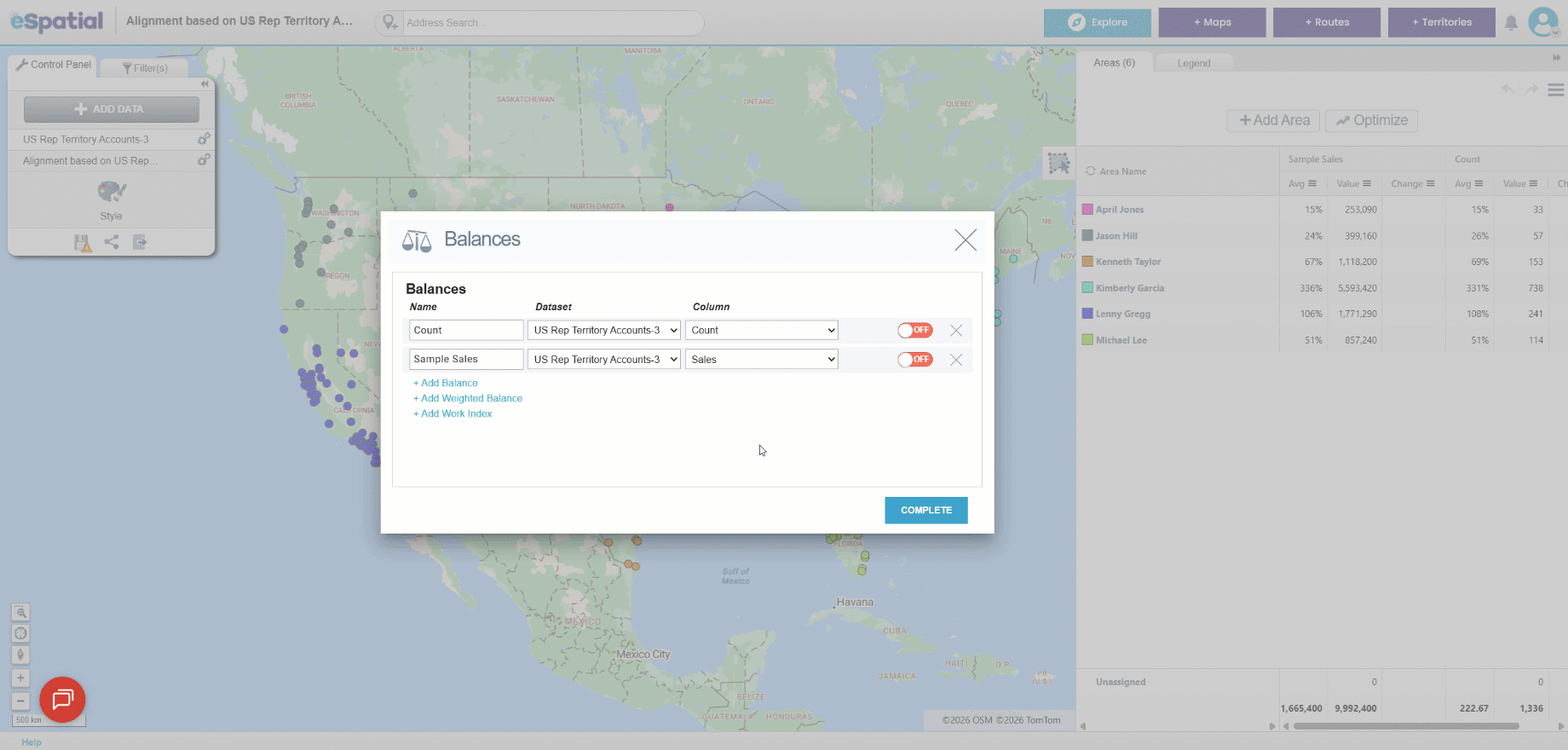Click the ADD DATA button
The image size is (1568, 750).
coord(112,109)
